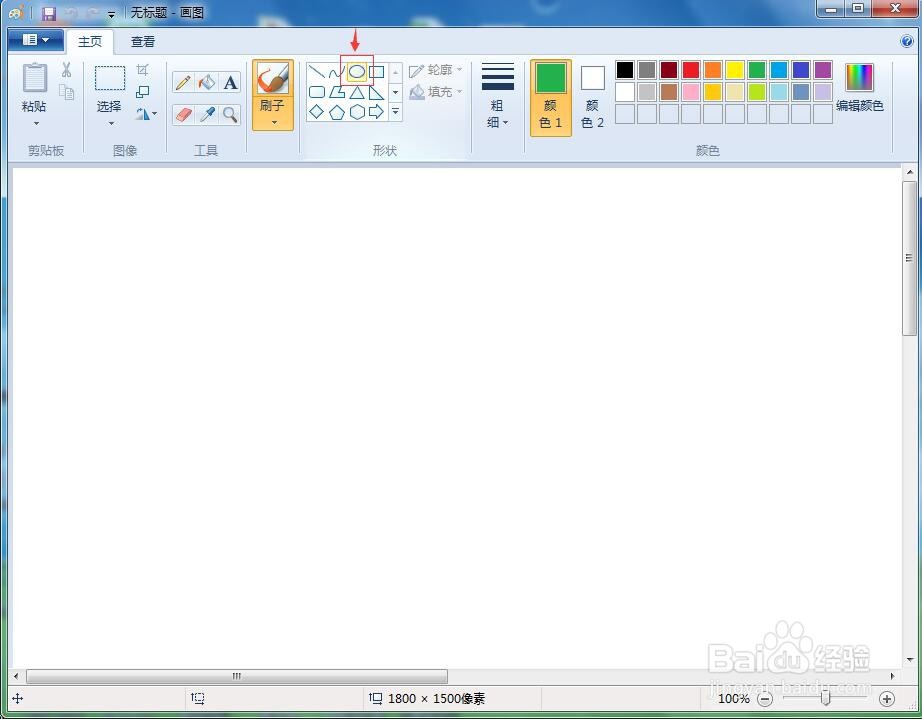Click the Copy icon
This screenshot has width=922, height=719.
tap(66, 92)
